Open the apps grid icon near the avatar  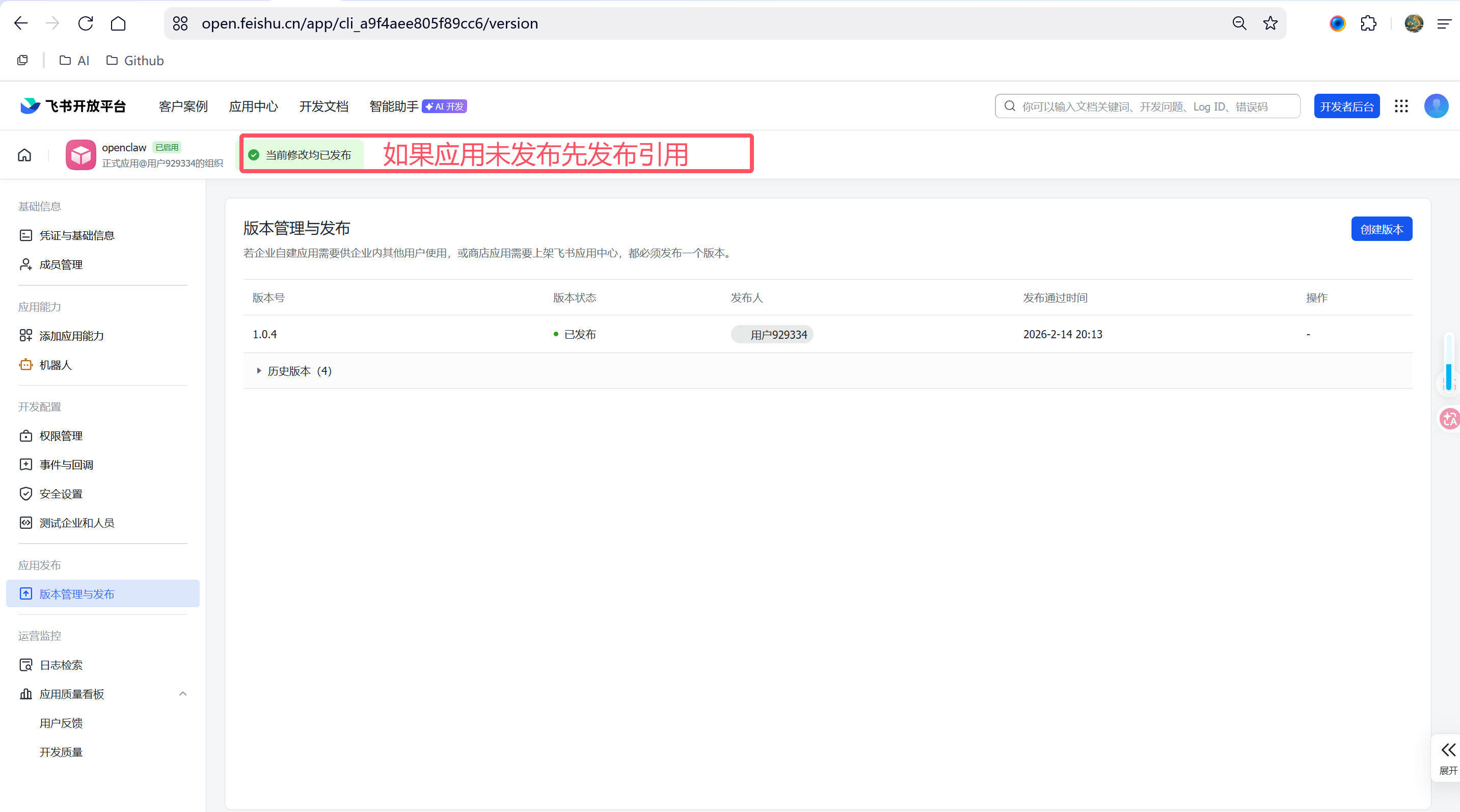[1401, 106]
